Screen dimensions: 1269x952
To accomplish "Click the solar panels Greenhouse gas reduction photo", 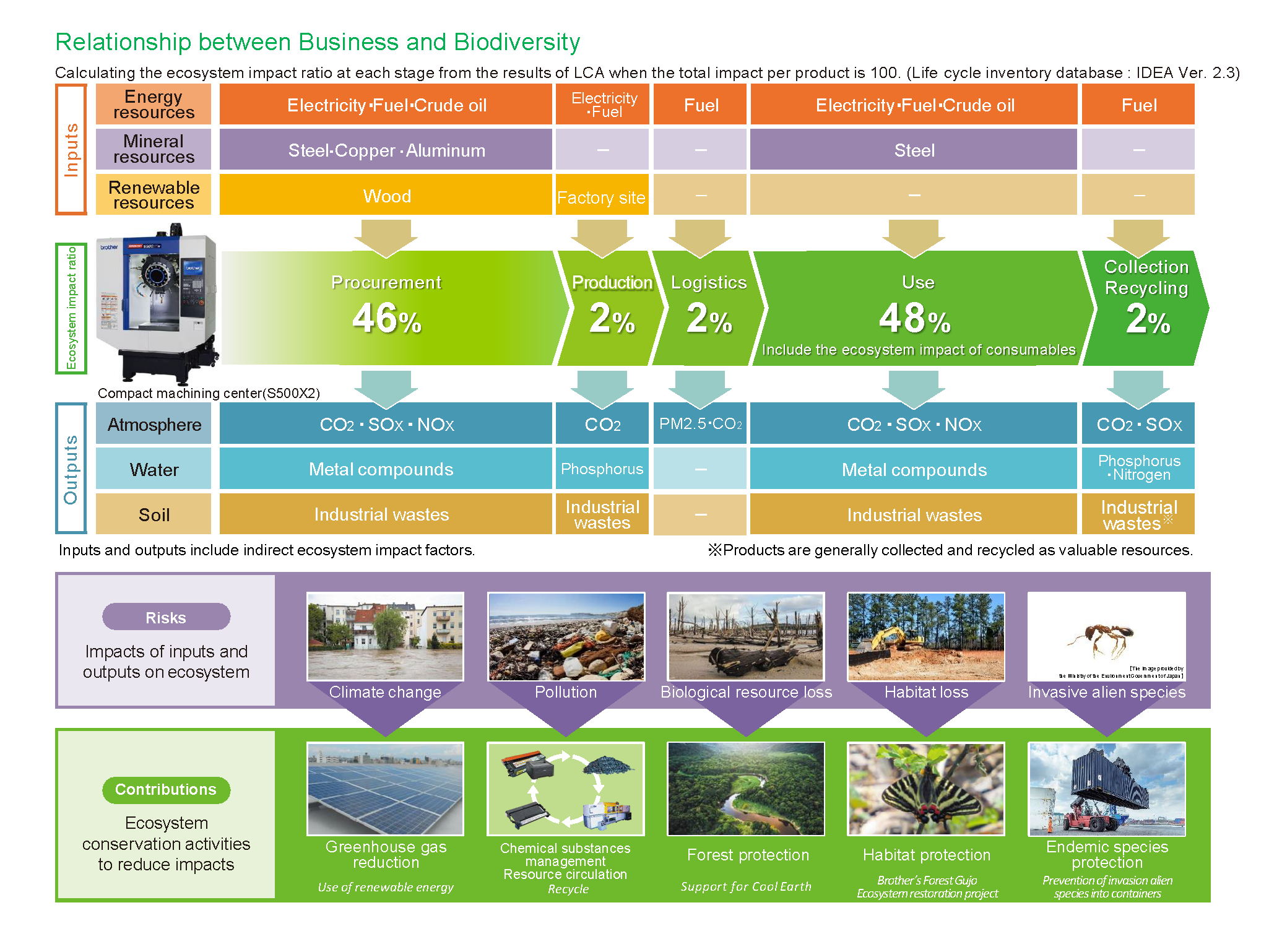I will coord(385,789).
